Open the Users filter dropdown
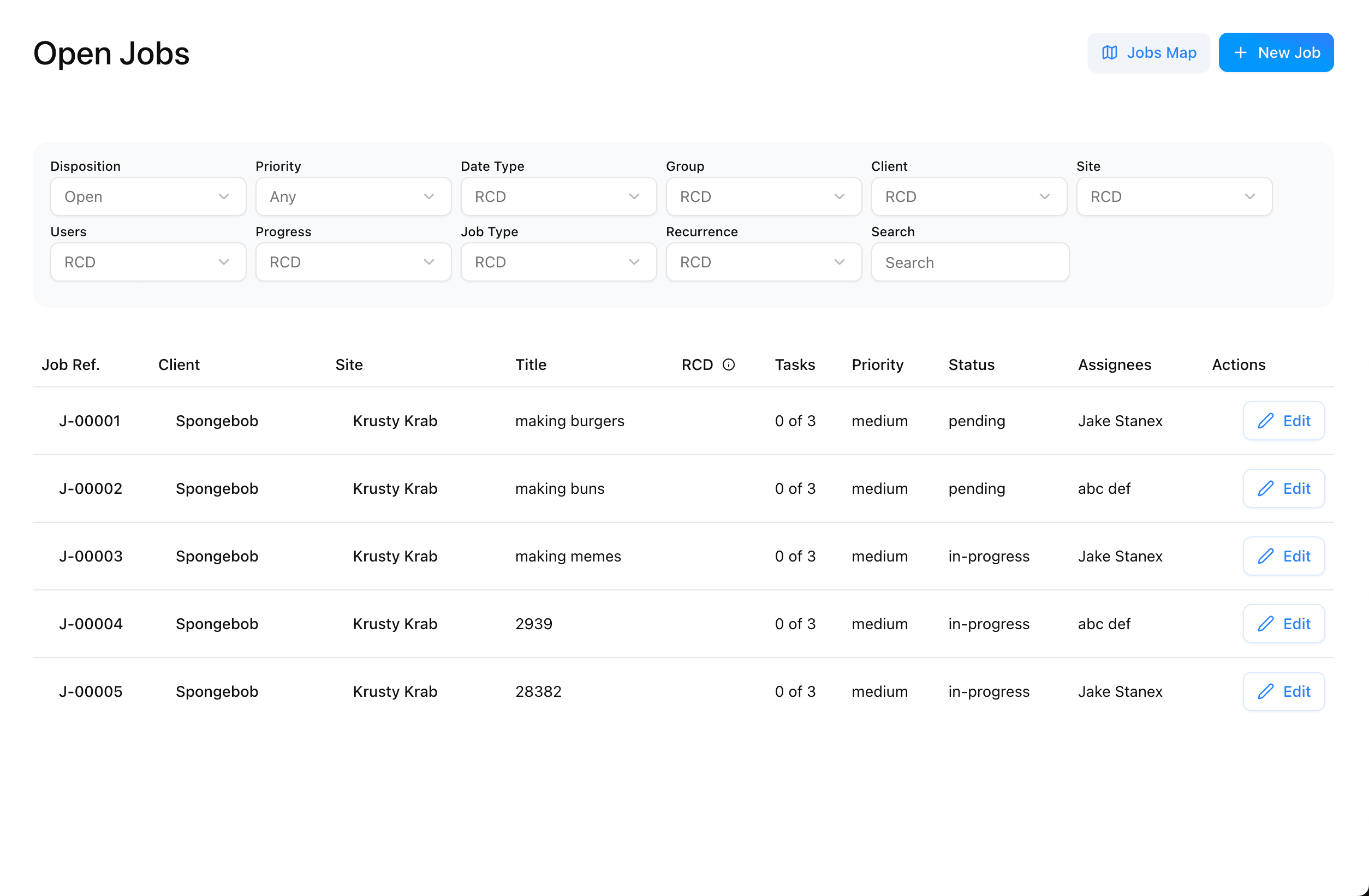This screenshot has width=1369, height=896. (x=148, y=262)
